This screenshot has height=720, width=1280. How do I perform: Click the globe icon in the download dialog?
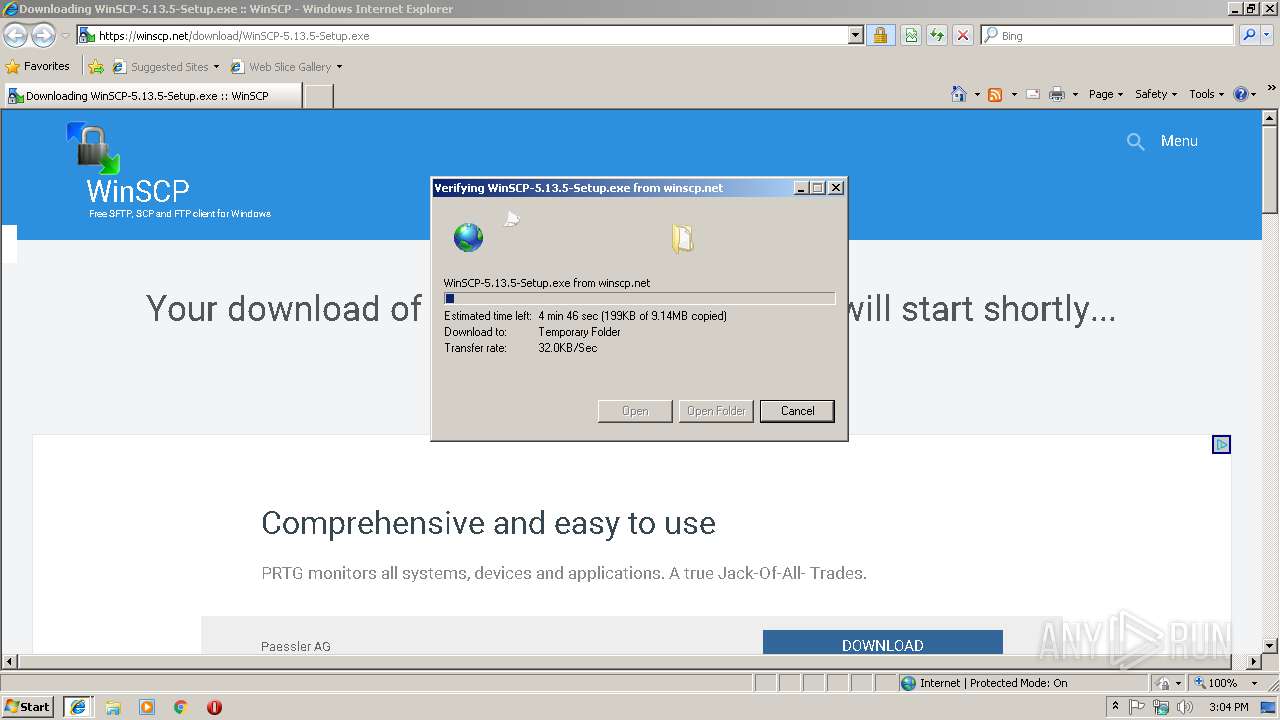pos(468,238)
